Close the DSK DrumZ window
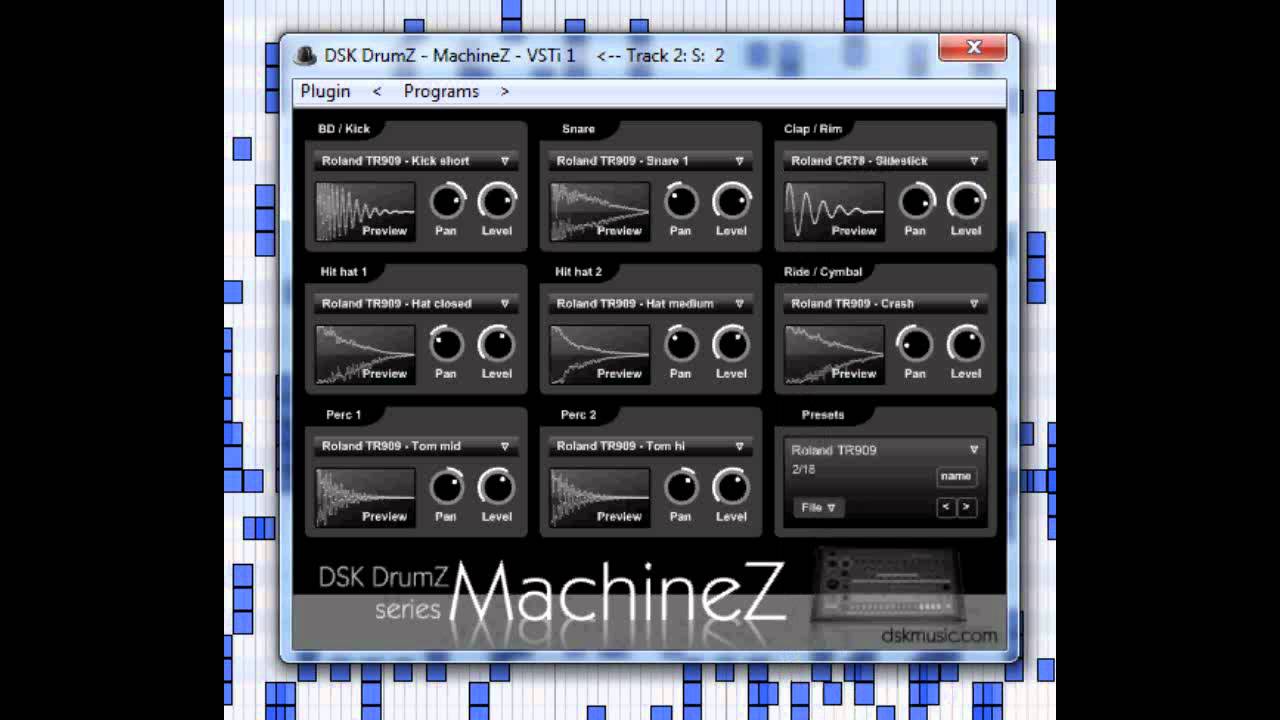This screenshot has height=720, width=1280. [973, 47]
